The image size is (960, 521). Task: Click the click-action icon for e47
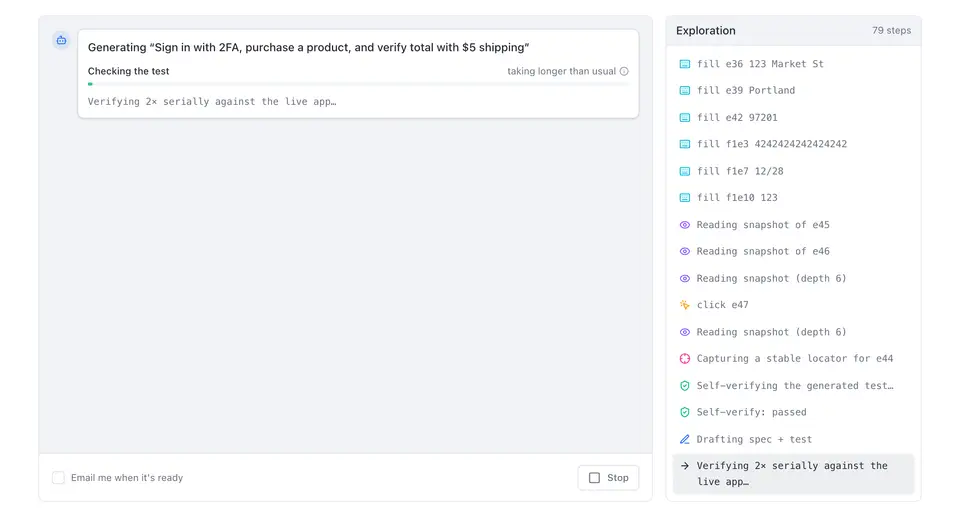click(684, 305)
